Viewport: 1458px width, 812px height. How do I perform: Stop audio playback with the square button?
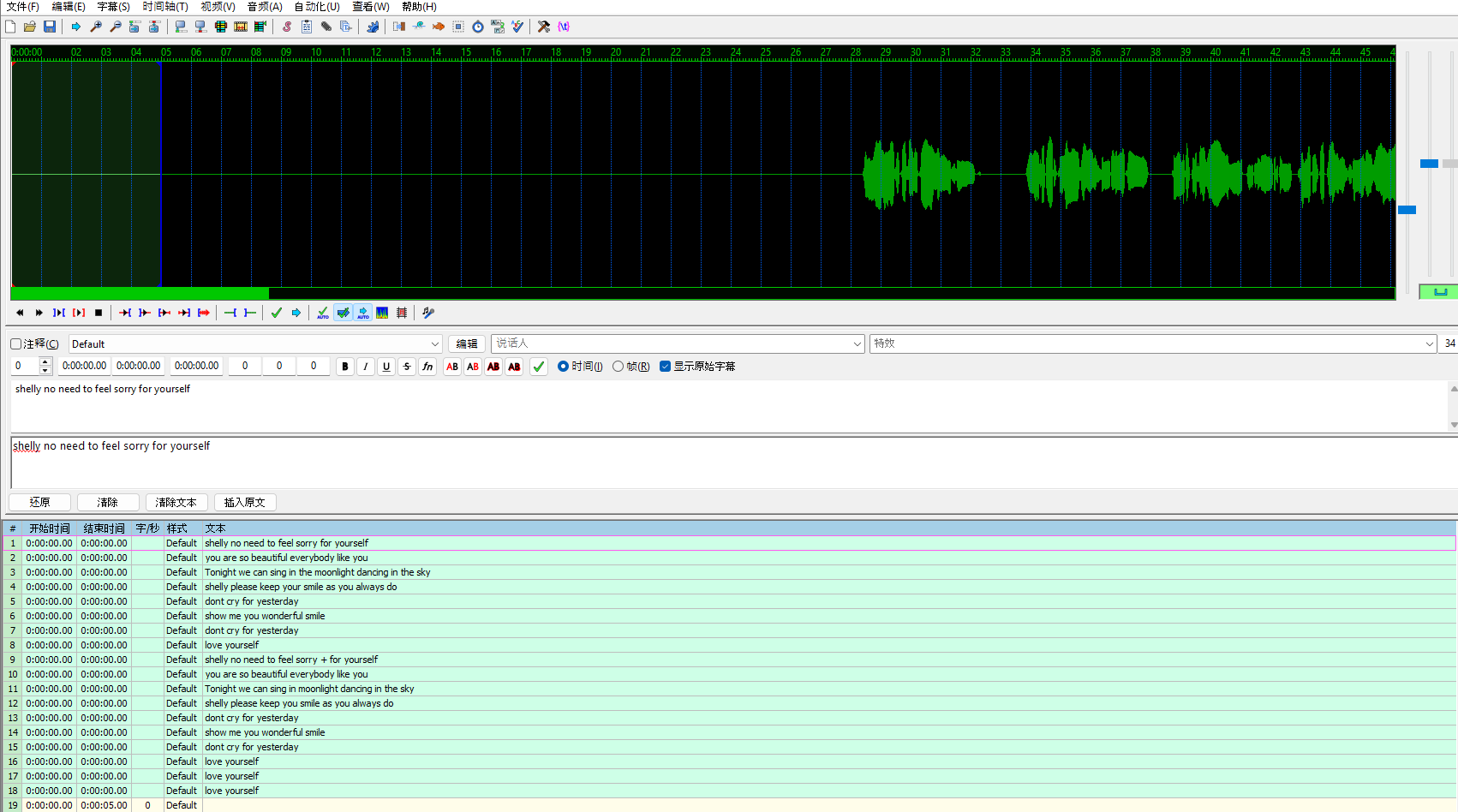[99, 313]
